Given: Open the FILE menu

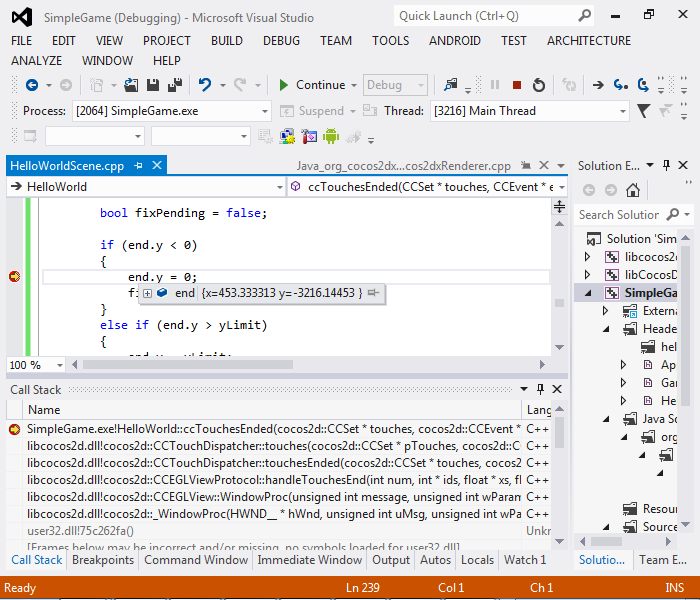Looking at the screenshot, I should (21, 41).
